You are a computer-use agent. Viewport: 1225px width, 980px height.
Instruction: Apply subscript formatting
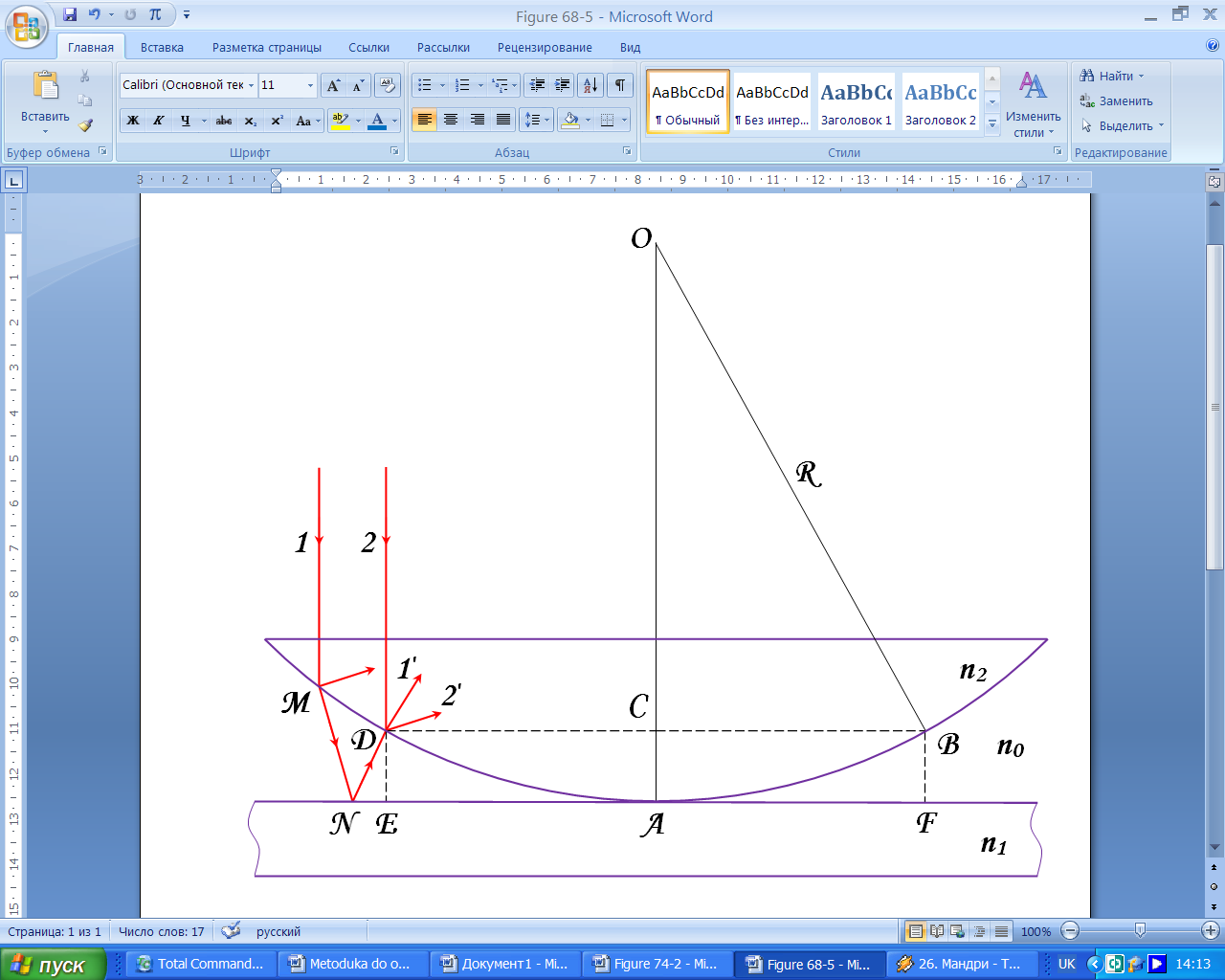point(250,121)
